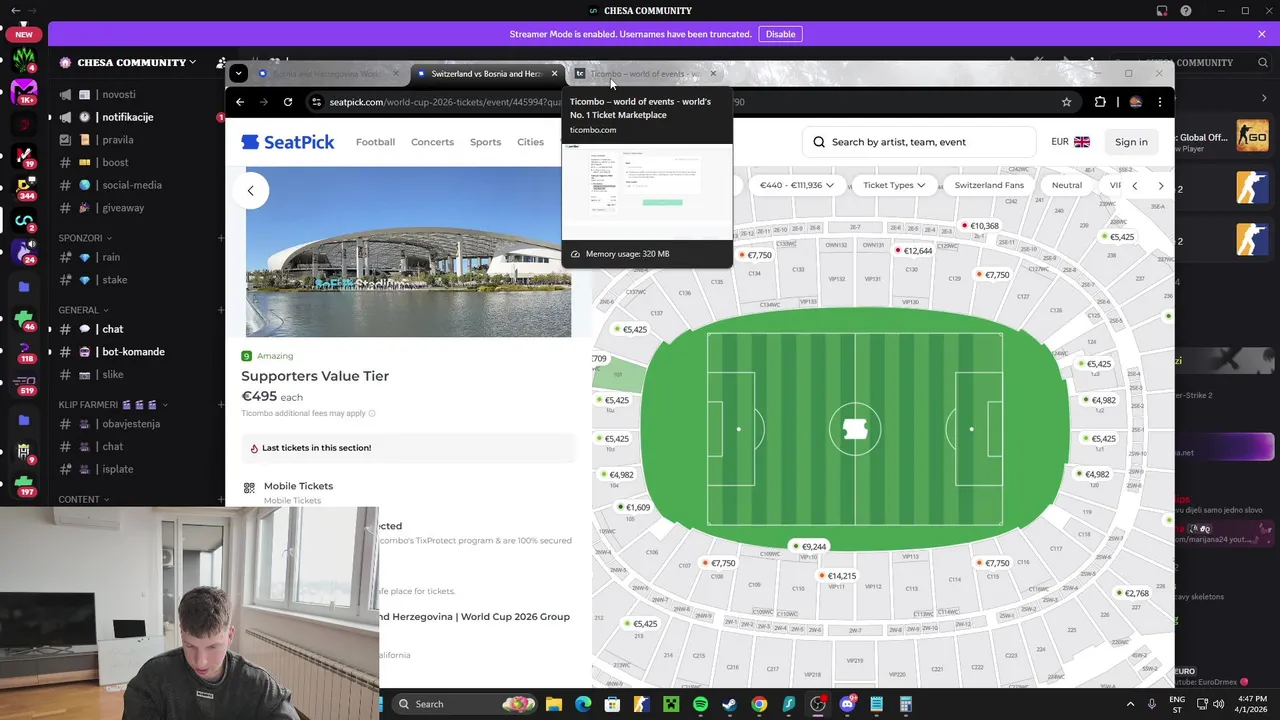Open Microsoft Edge from taskbar

click(583, 704)
